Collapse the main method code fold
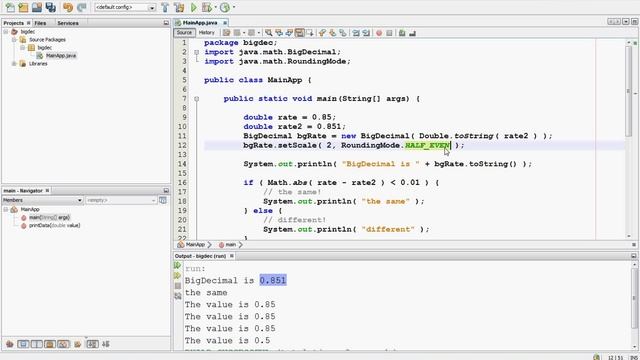640x360 pixels. 196,99
